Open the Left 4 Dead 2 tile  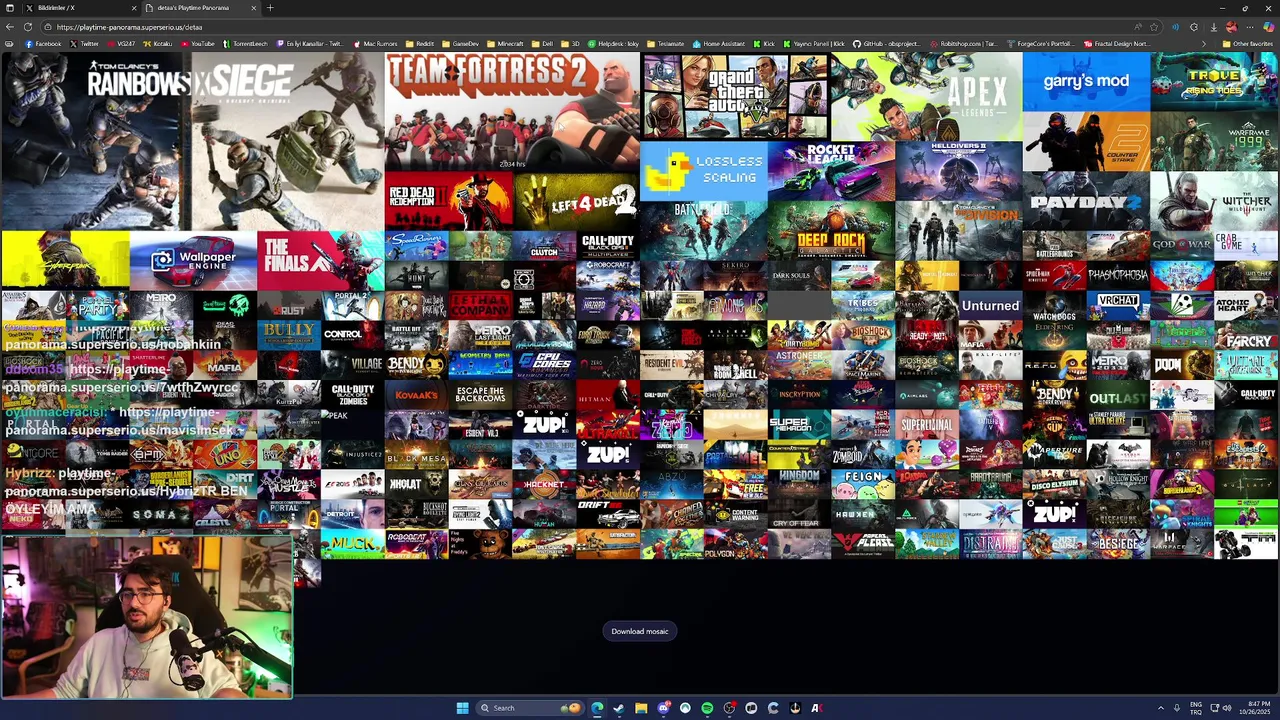coord(575,201)
